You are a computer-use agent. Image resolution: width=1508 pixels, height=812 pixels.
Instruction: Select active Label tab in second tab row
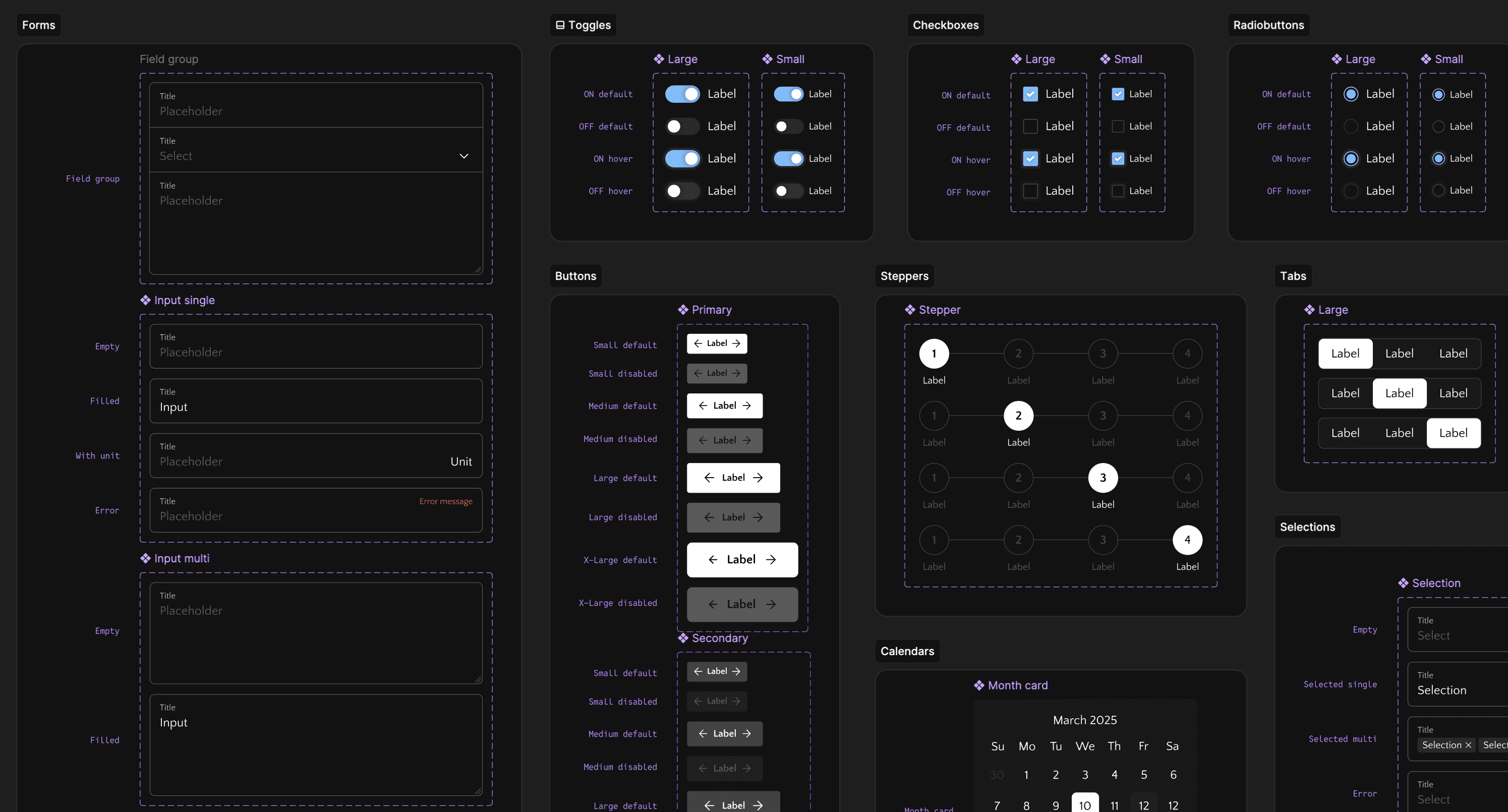1399,393
